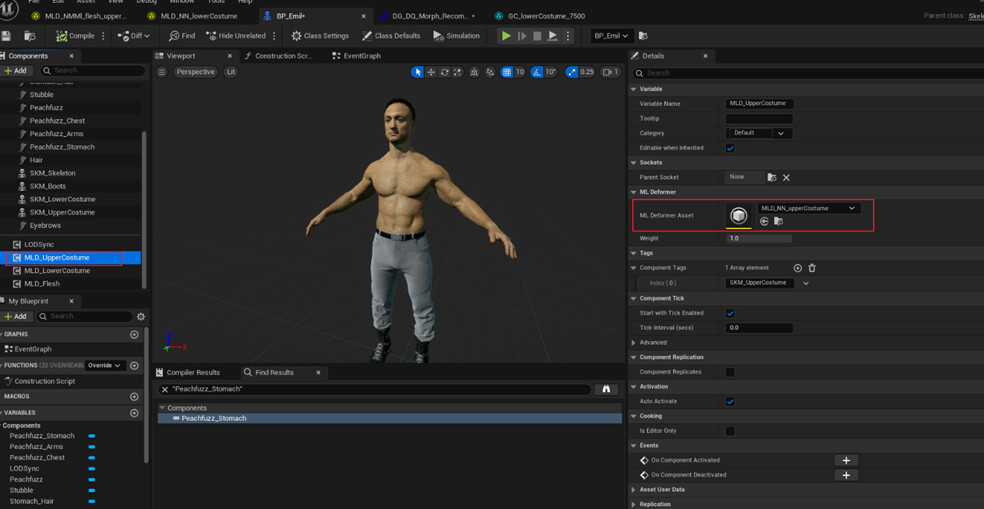Compile the blueprint
Screen dimensions: 984x509
point(75,36)
